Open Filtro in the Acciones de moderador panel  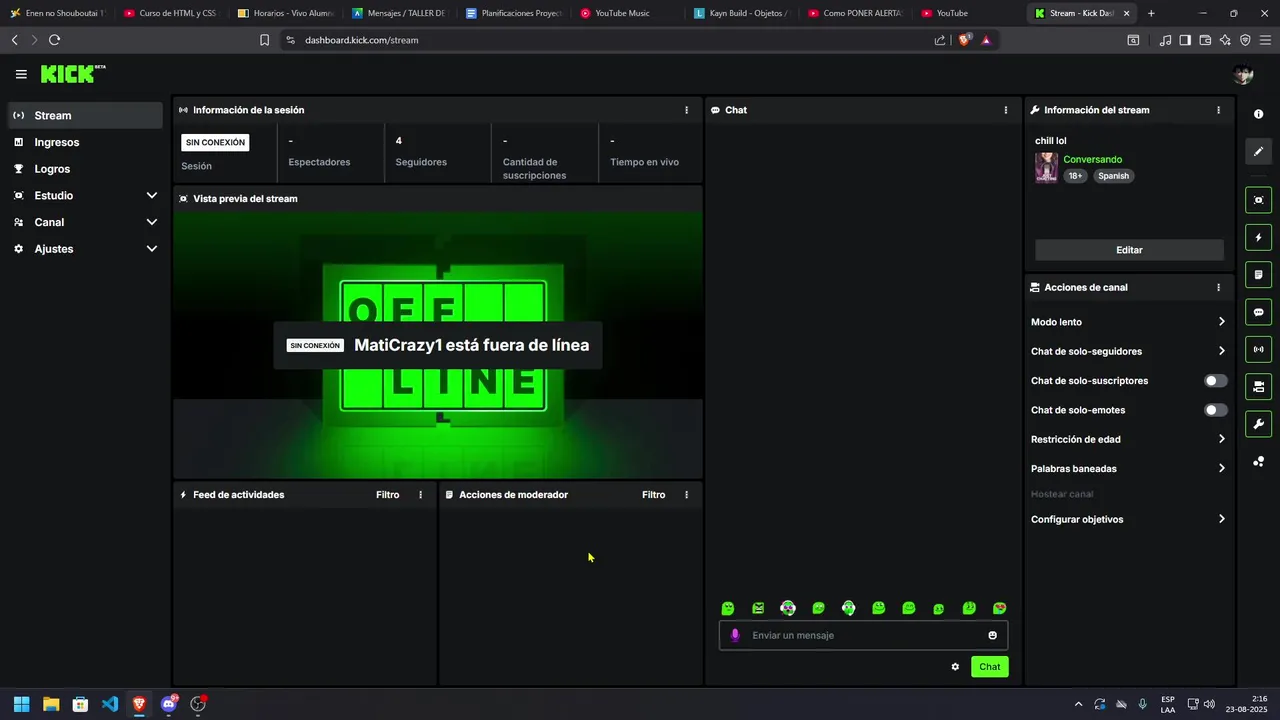[x=653, y=495]
